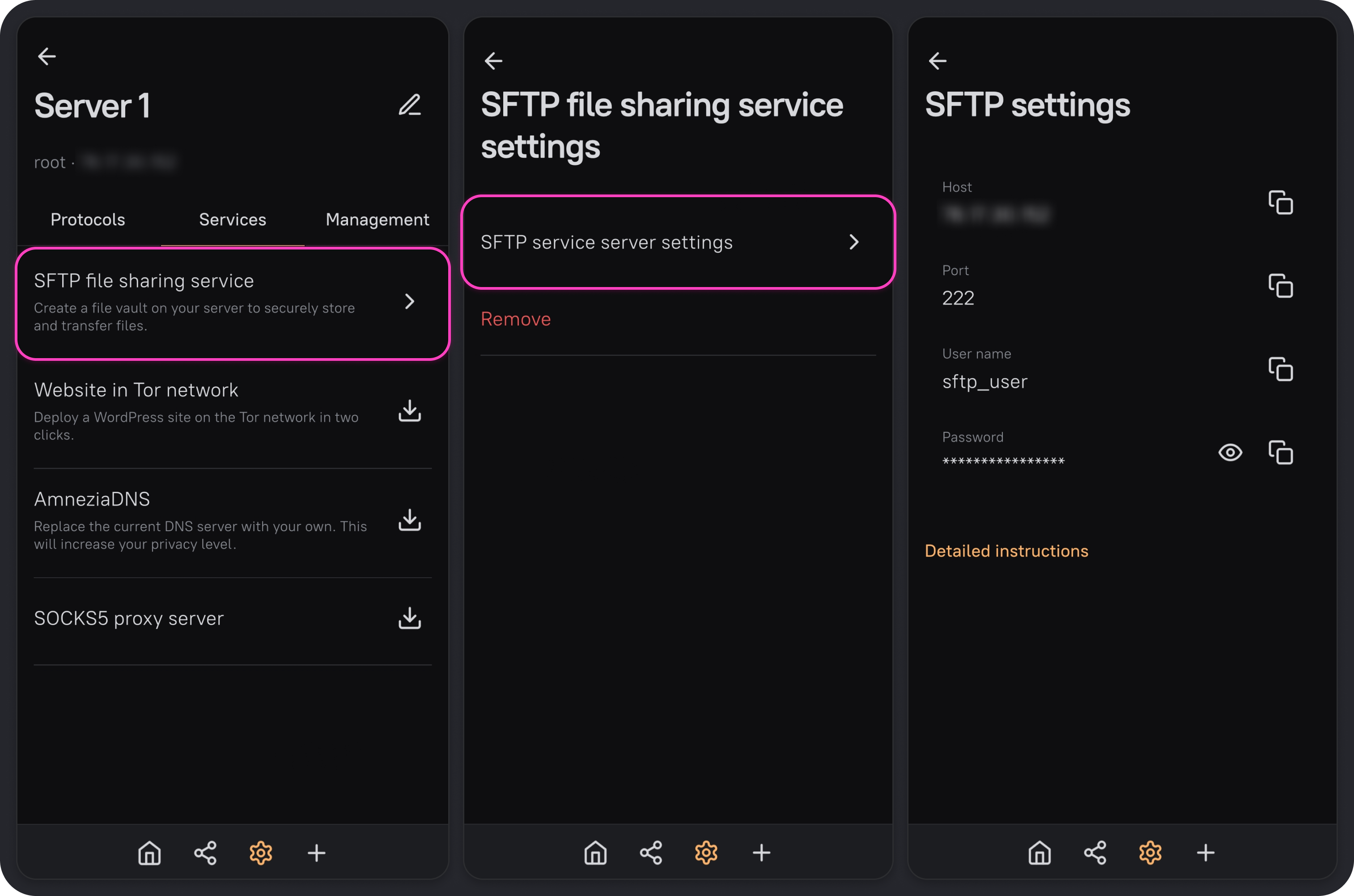Viewport: 1354px width, 896px height.
Task: Open the Detailed instructions link
Action: click(x=1006, y=551)
